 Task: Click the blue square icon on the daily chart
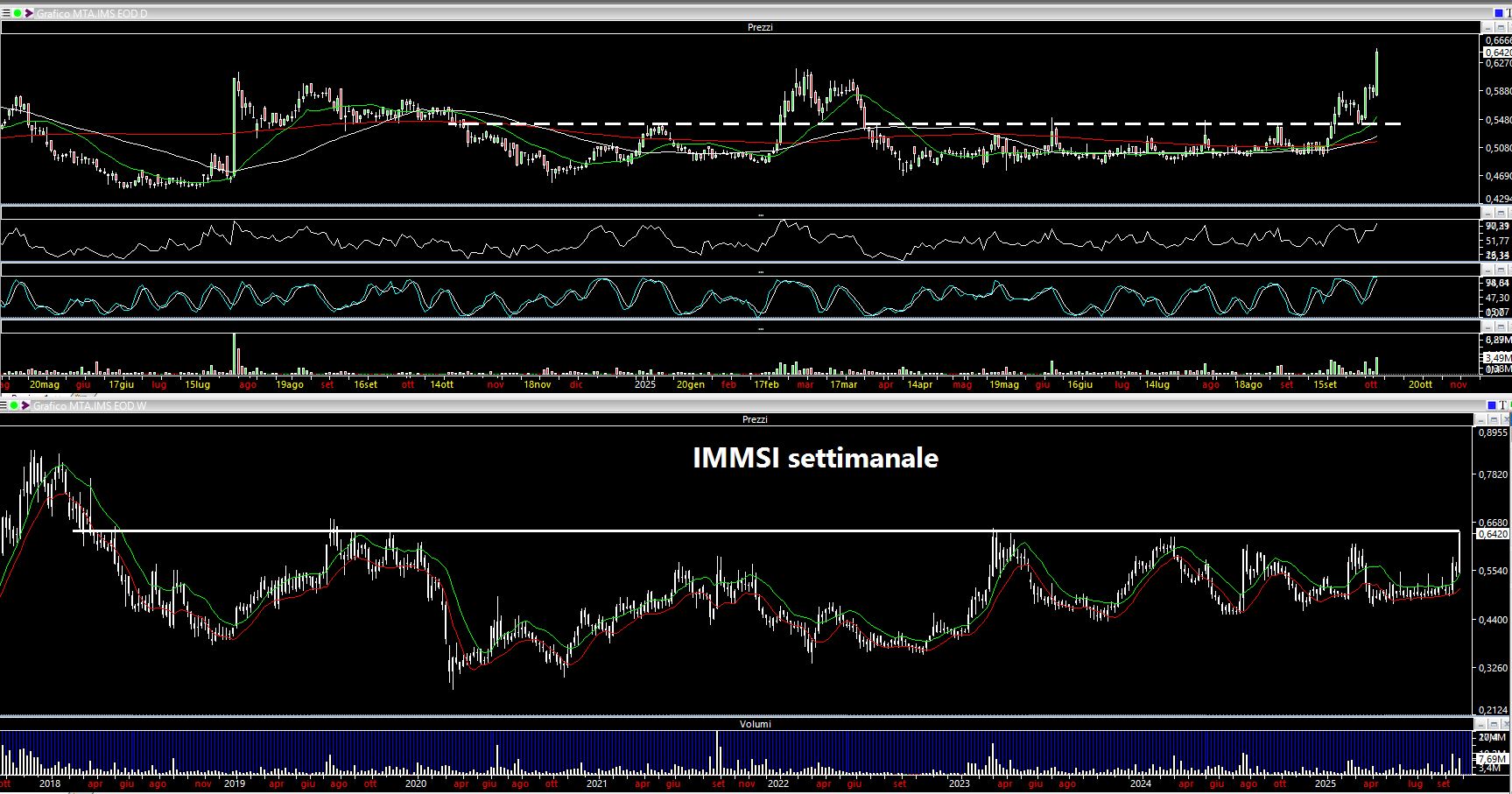pyautogui.click(x=1497, y=13)
